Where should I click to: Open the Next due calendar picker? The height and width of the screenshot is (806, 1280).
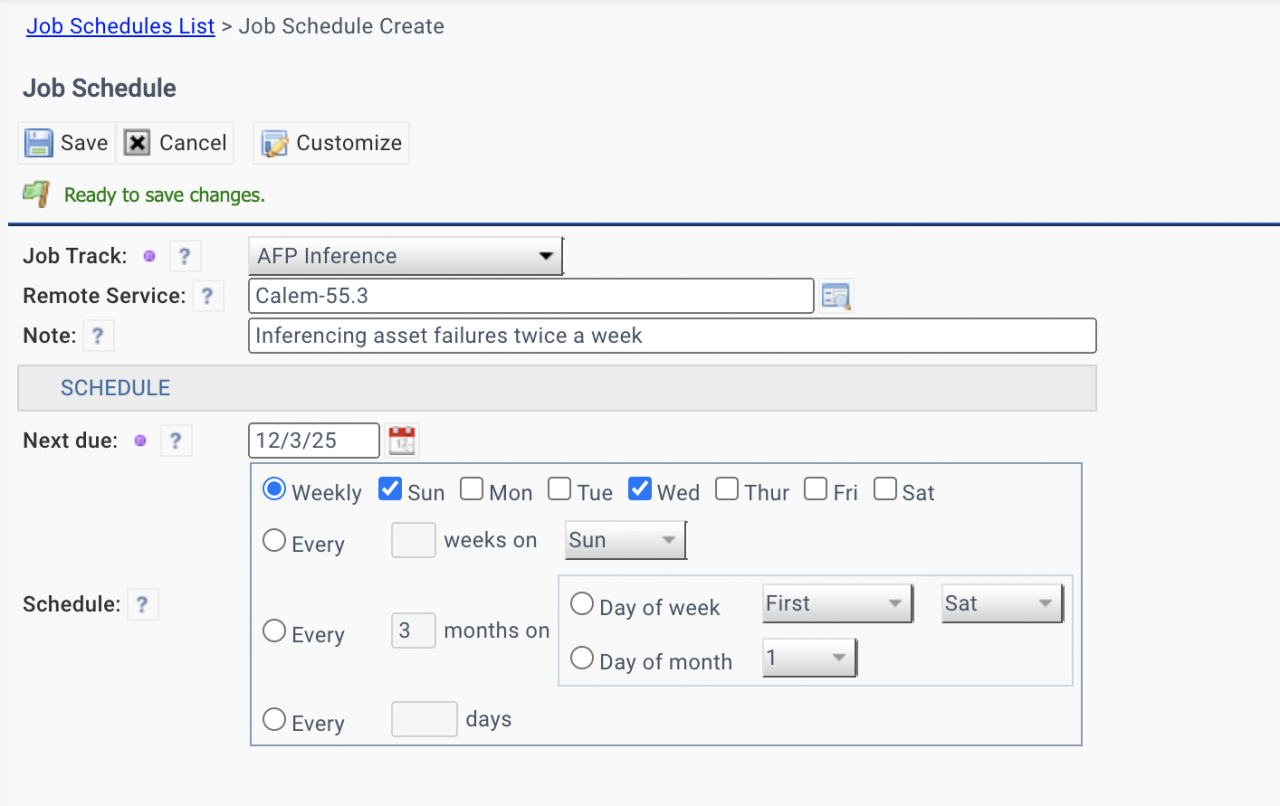(x=402, y=440)
